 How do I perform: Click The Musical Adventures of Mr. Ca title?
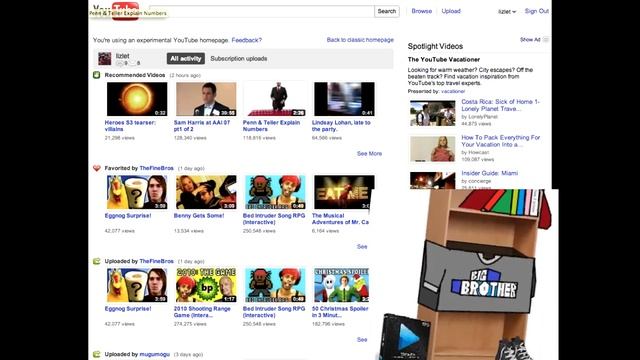pyautogui.click(x=340, y=219)
